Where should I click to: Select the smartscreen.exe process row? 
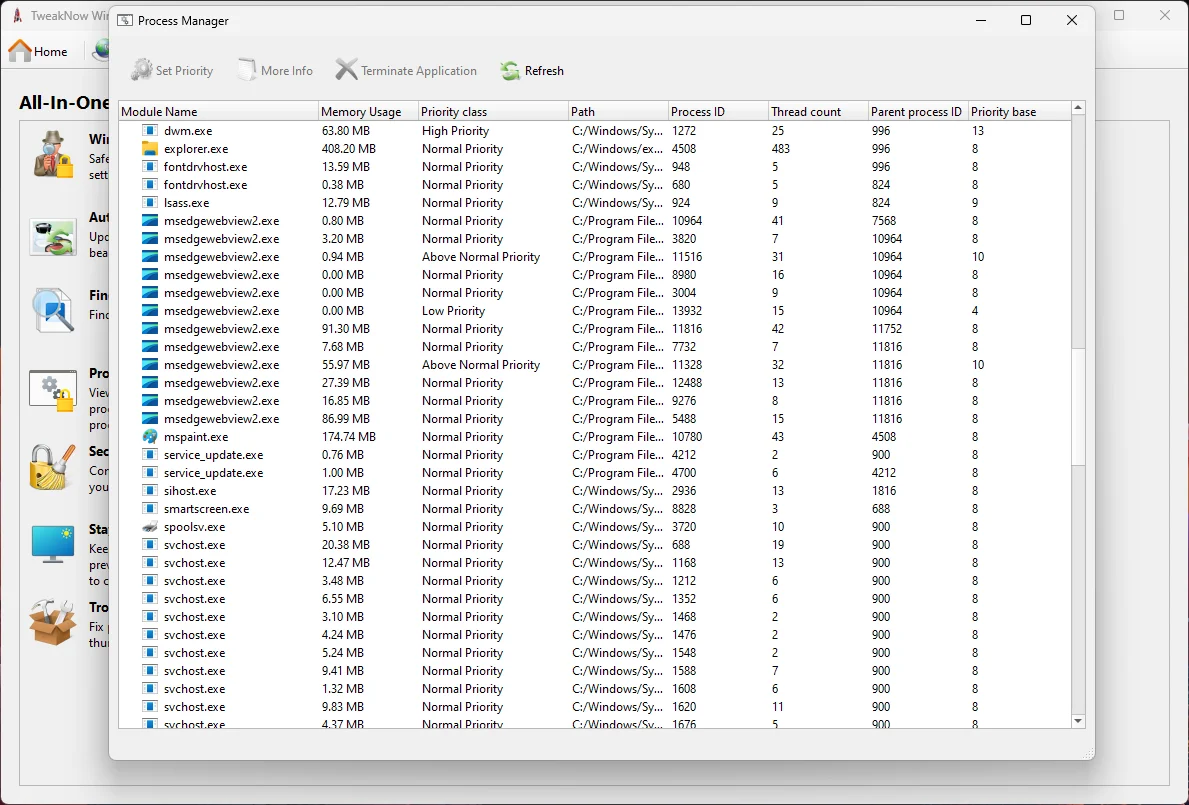pyautogui.click(x=206, y=509)
